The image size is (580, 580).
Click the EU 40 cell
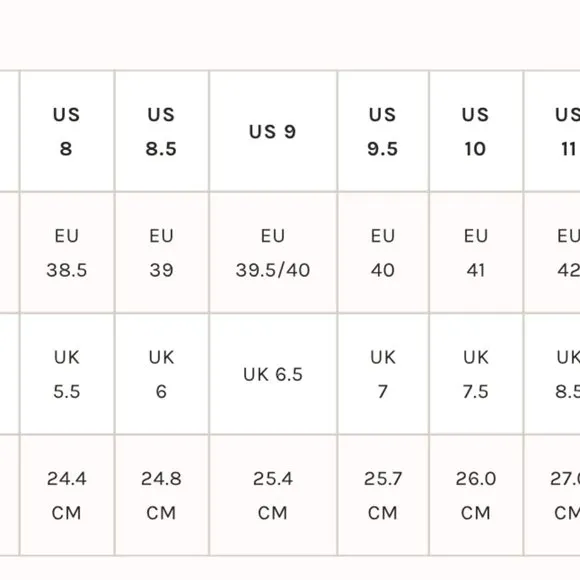click(383, 253)
